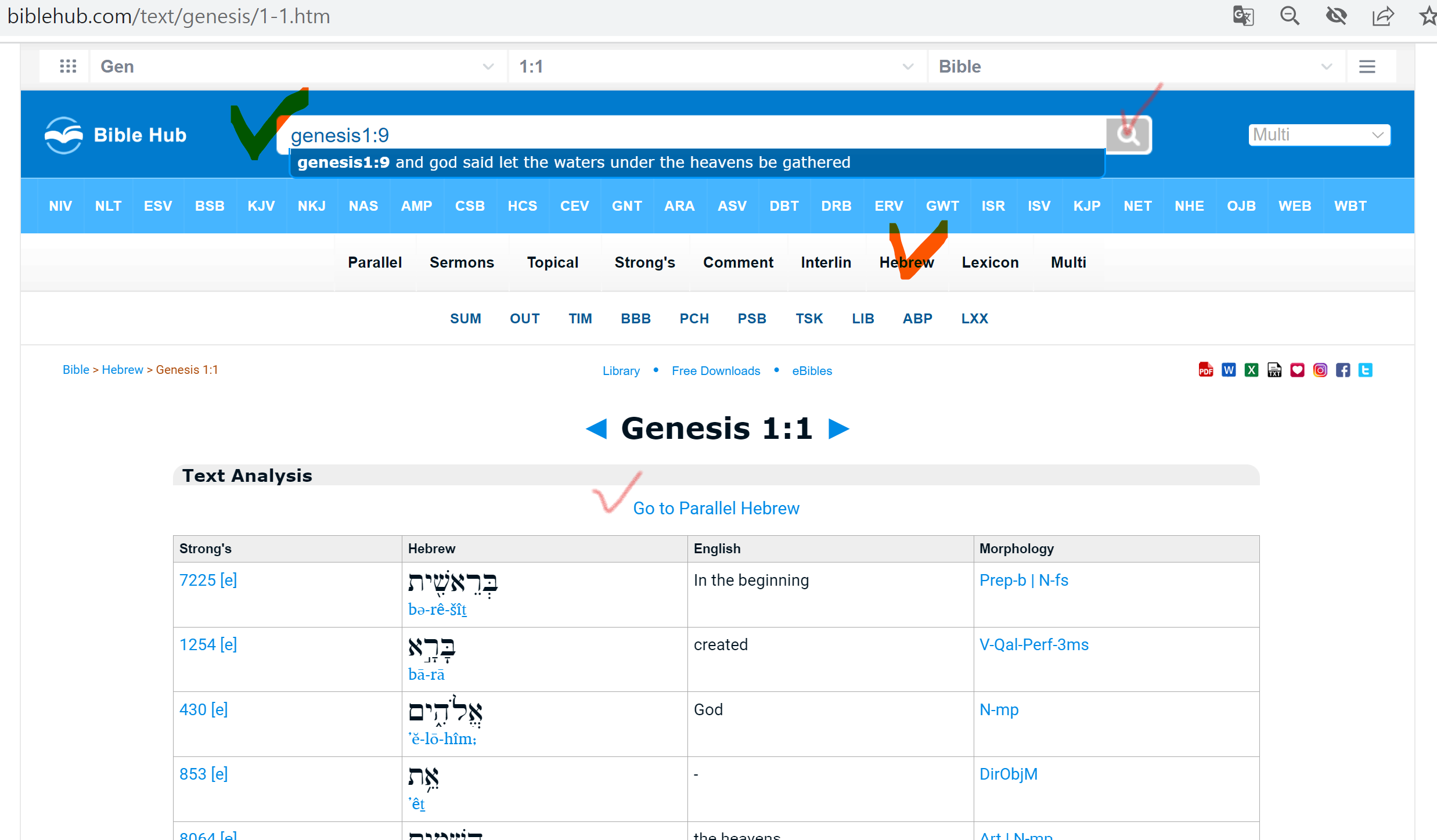Screen dimensions: 1437x840
Task: Open the NAS translation tab
Action: pos(363,206)
